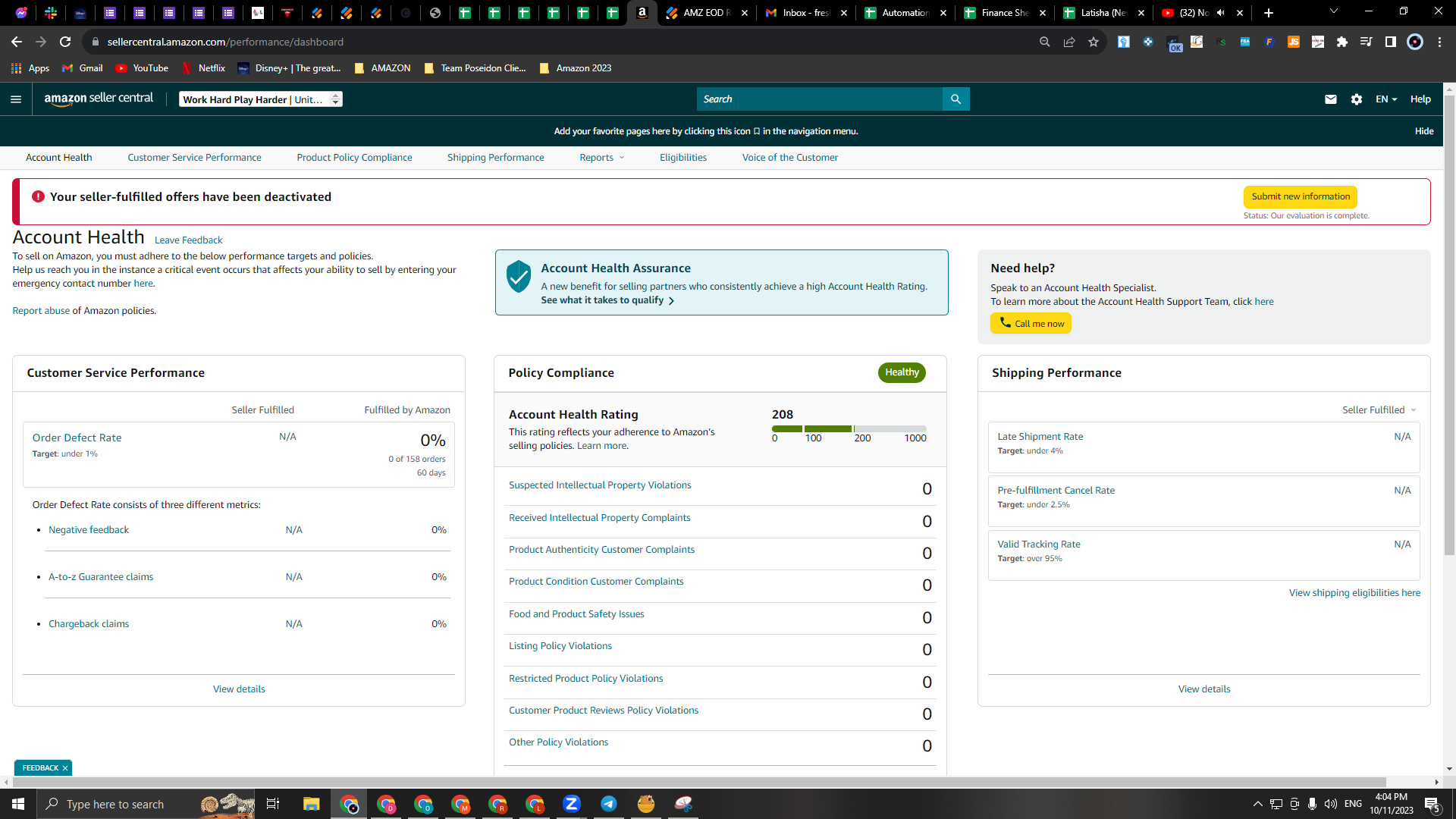Open the Seller Central hamburger menu
1456x819 pixels.
pyautogui.click(x=16, y=99)
